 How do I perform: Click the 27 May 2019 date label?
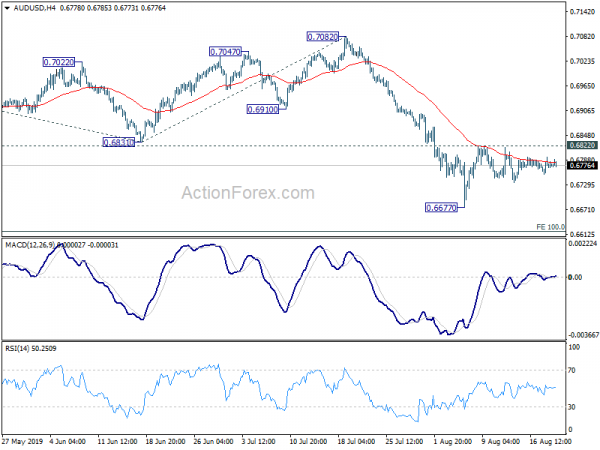pos(22,441)
